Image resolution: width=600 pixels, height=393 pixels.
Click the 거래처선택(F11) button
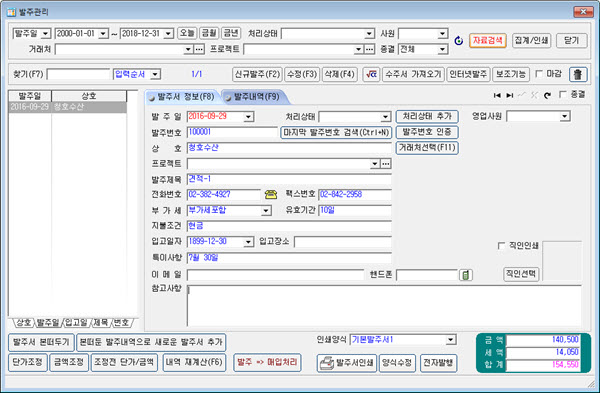pyautogui.click(x=427, y=148)
